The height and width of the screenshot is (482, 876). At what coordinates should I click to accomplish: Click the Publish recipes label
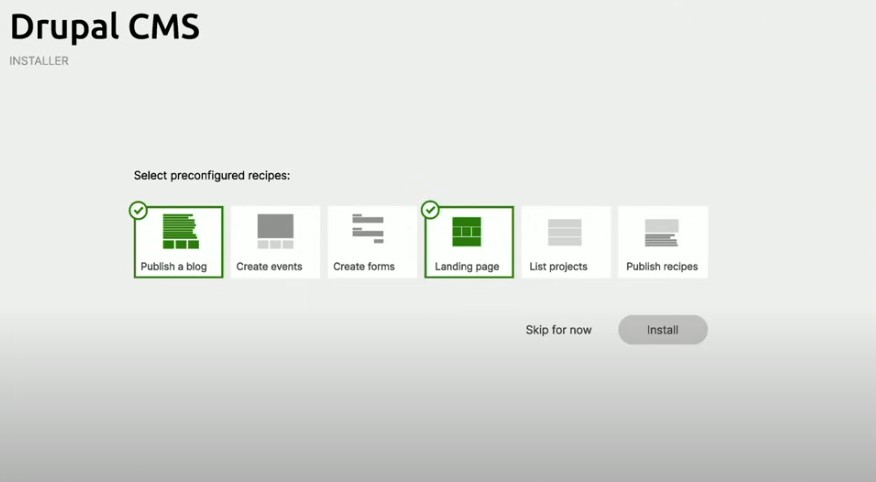pos(662,267)
